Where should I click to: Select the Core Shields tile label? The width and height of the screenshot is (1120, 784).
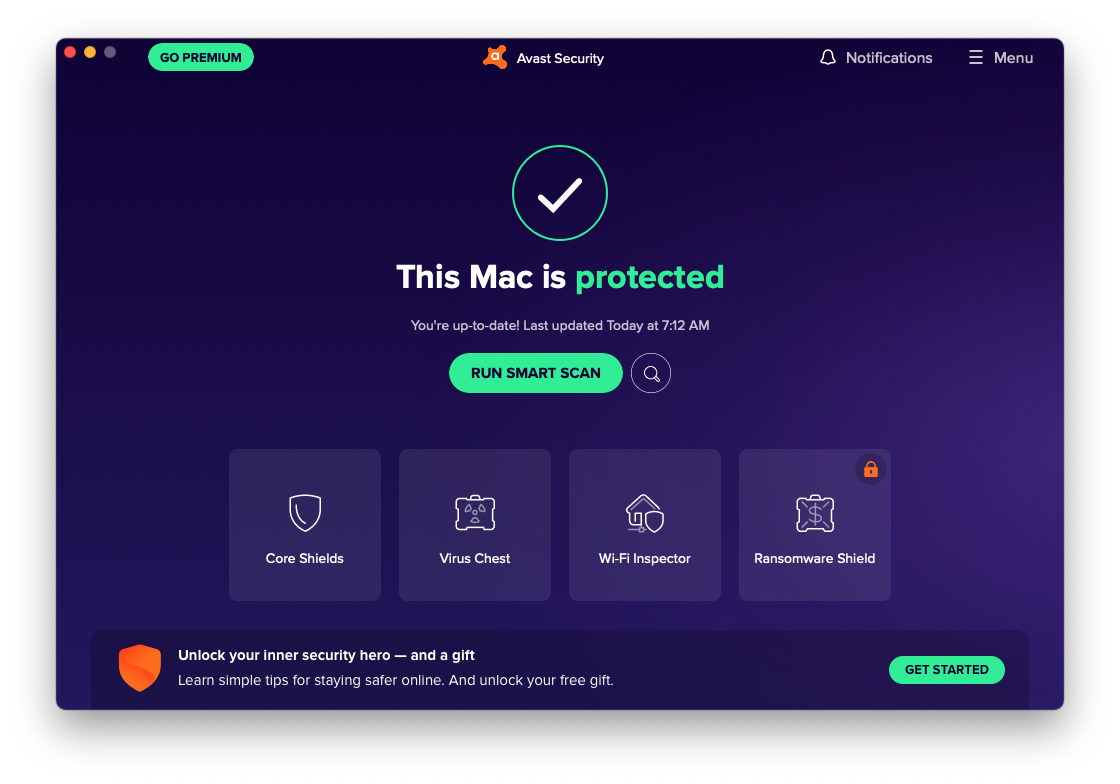pyautogui.click(x=305, y=558)
